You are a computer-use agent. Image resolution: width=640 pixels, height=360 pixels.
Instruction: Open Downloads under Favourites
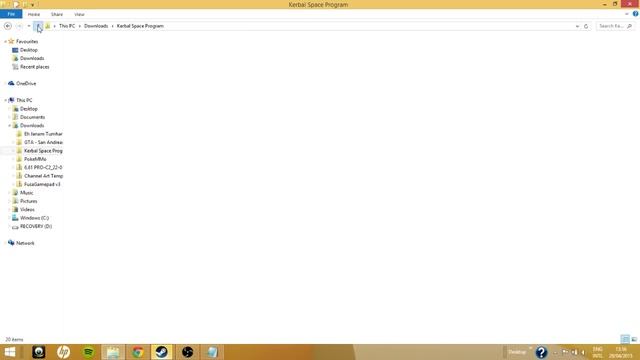tap(32, 58)
